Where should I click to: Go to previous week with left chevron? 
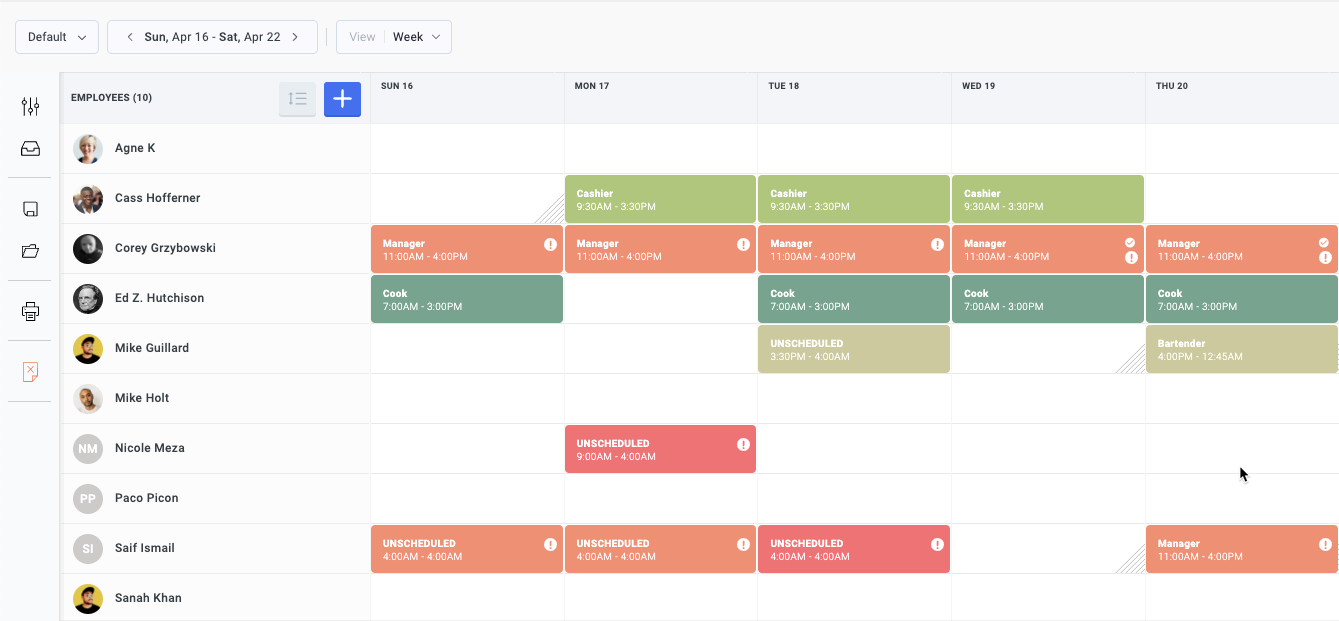click(129, 37)
